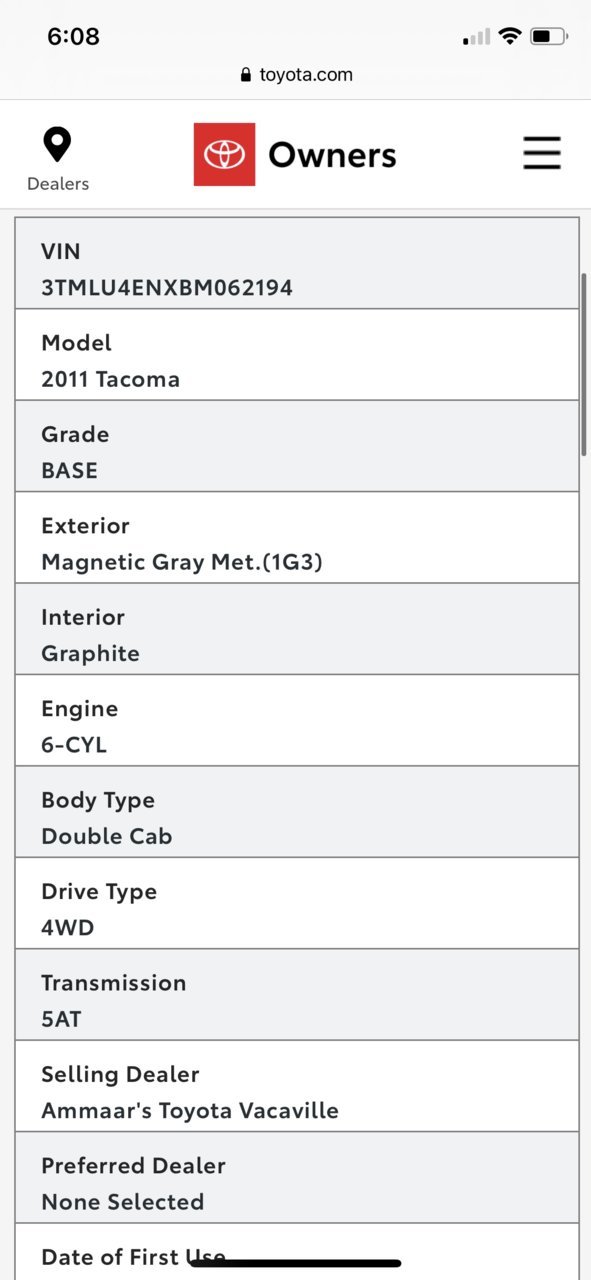The image size is (591, 1280).
Task: Click the page scrollbar on the right
Action: [585, 364]
